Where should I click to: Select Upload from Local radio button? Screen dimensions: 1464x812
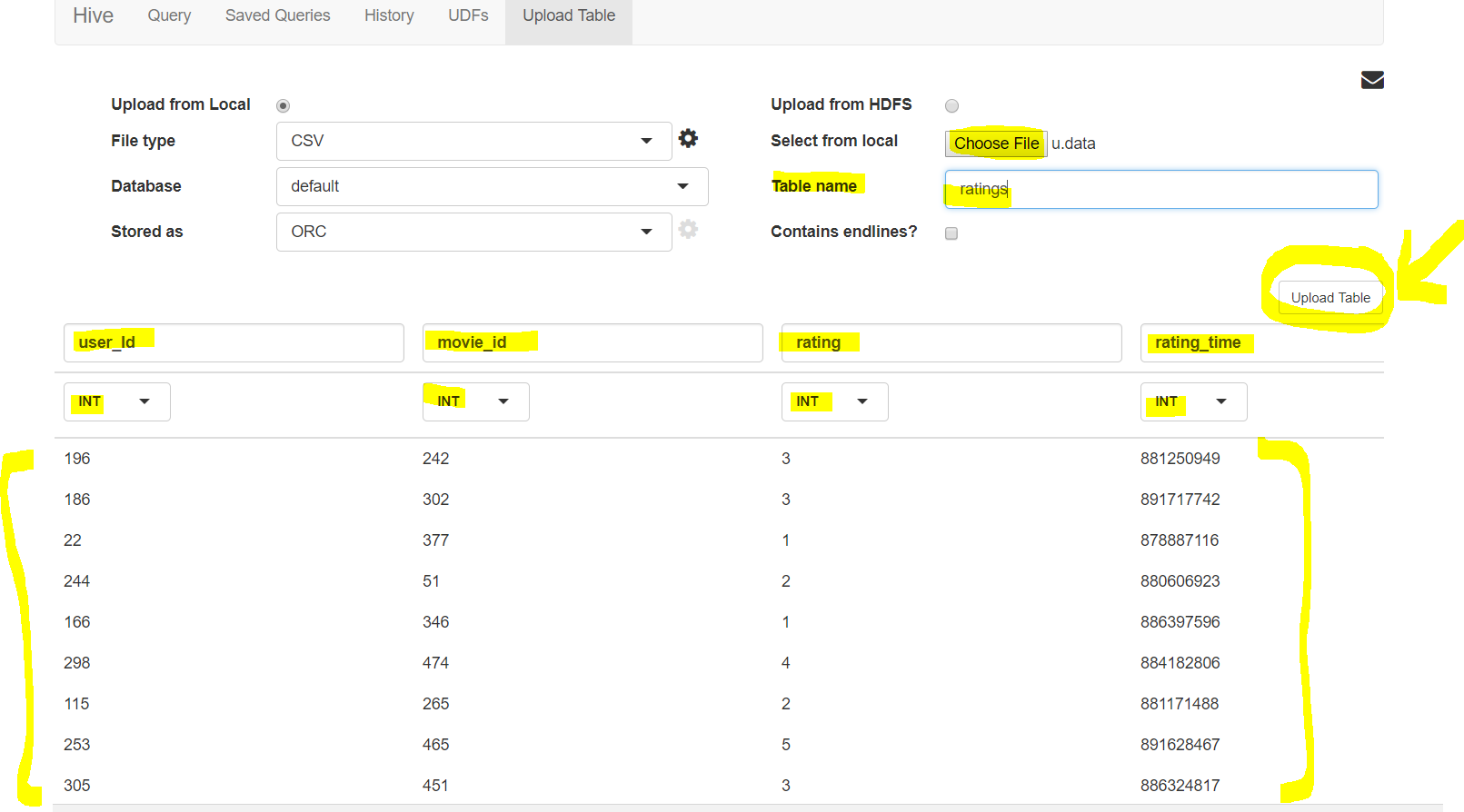click(284, 106)
